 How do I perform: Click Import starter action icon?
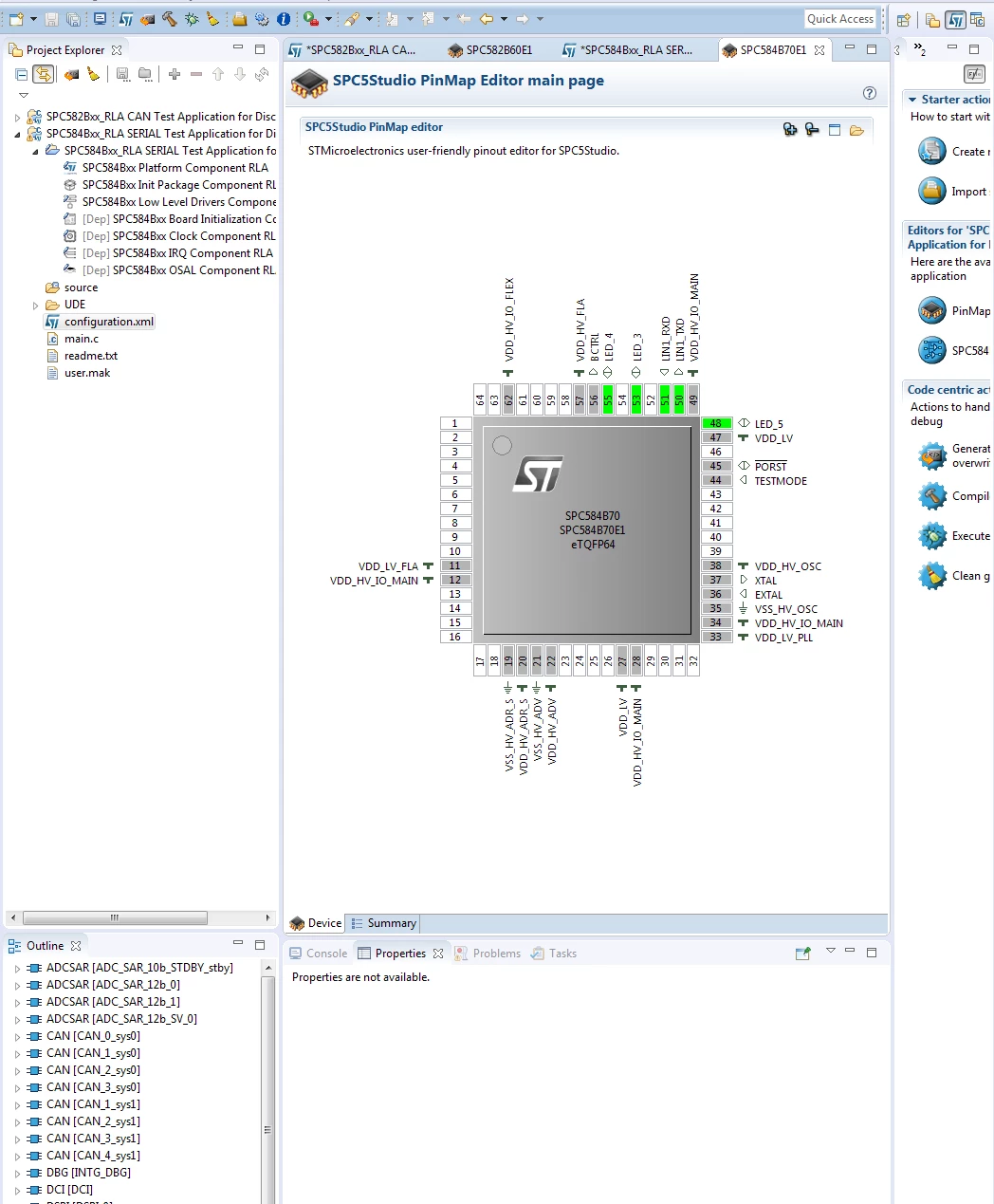[932, 191]
